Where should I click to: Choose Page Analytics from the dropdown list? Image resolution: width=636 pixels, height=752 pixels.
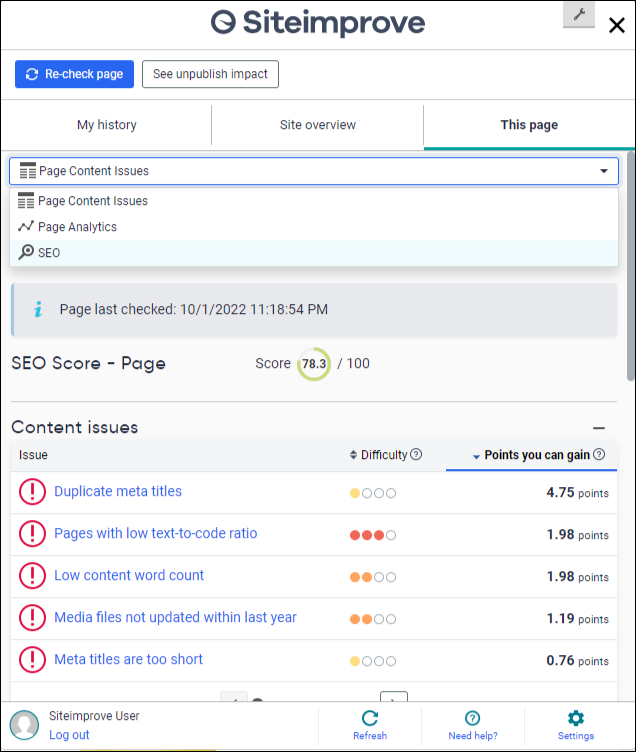314,227
